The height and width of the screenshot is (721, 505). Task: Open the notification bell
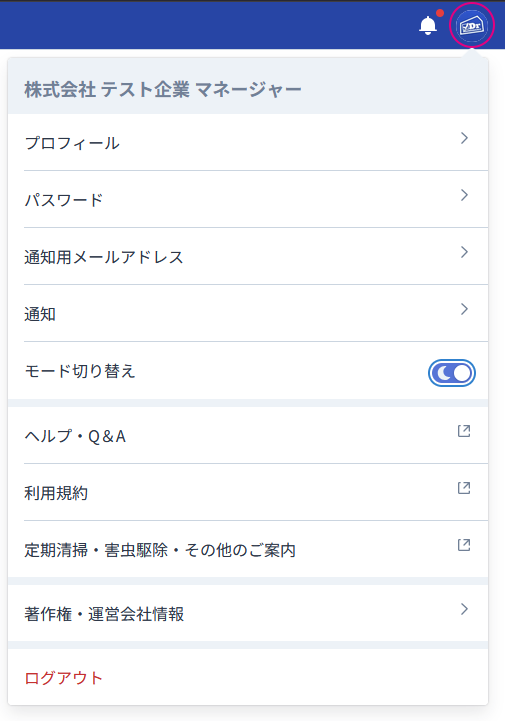tap(428, 25)
